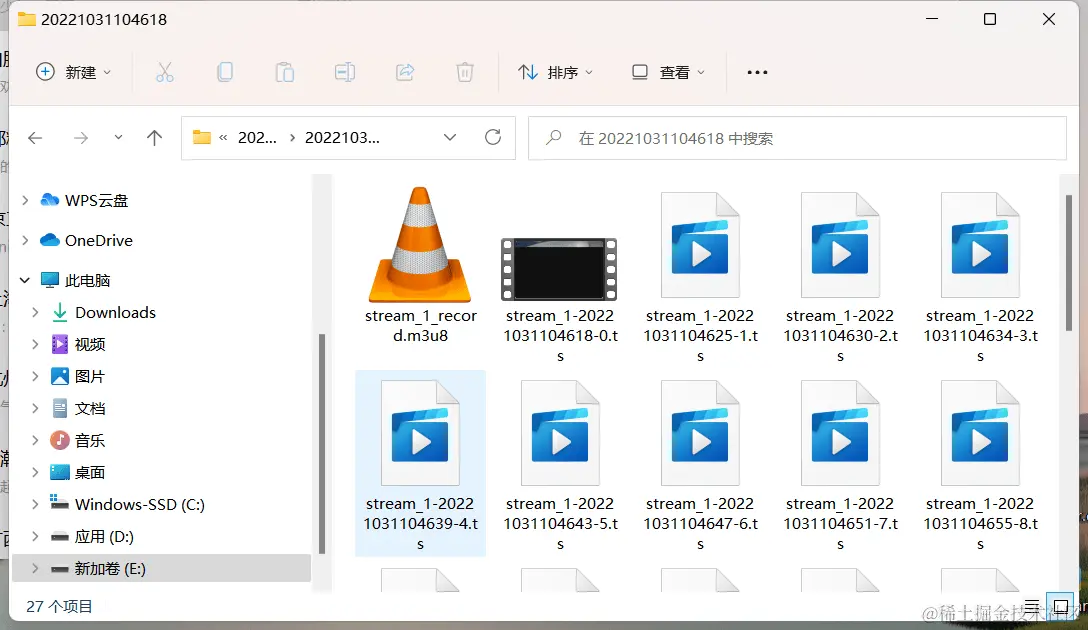The height and width of the screenshot is (630, 1088).
Task: Go up one folder level
Action: [x=155, y=138]
